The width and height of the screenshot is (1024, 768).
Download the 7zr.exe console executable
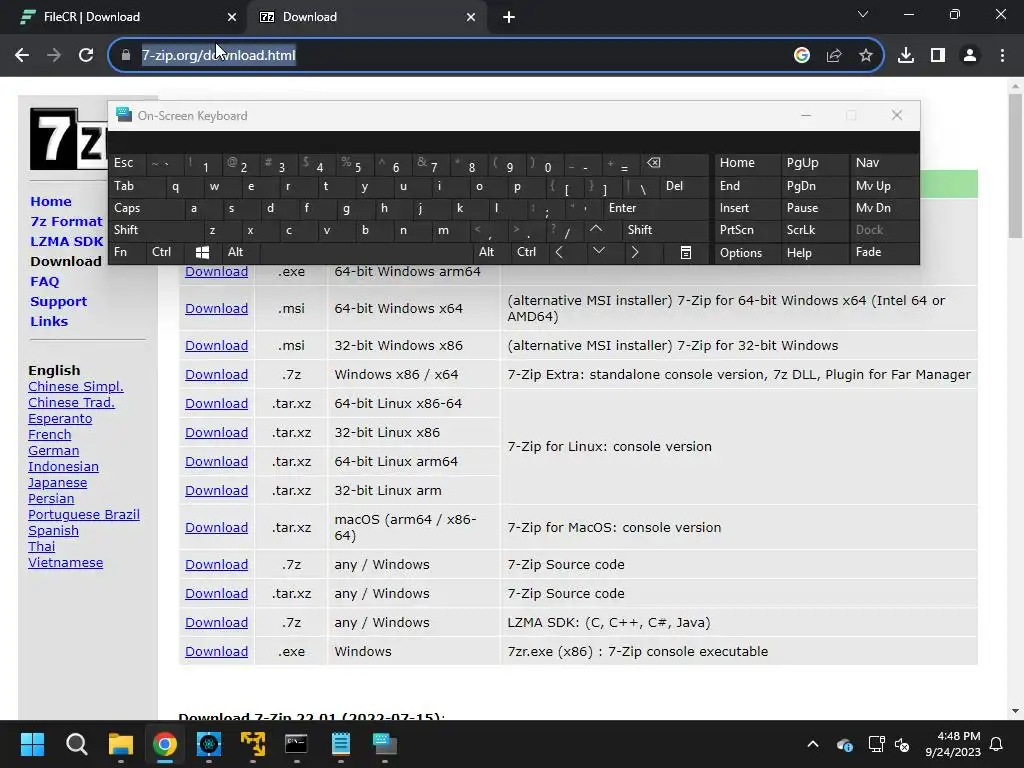(x=216, y=651)
